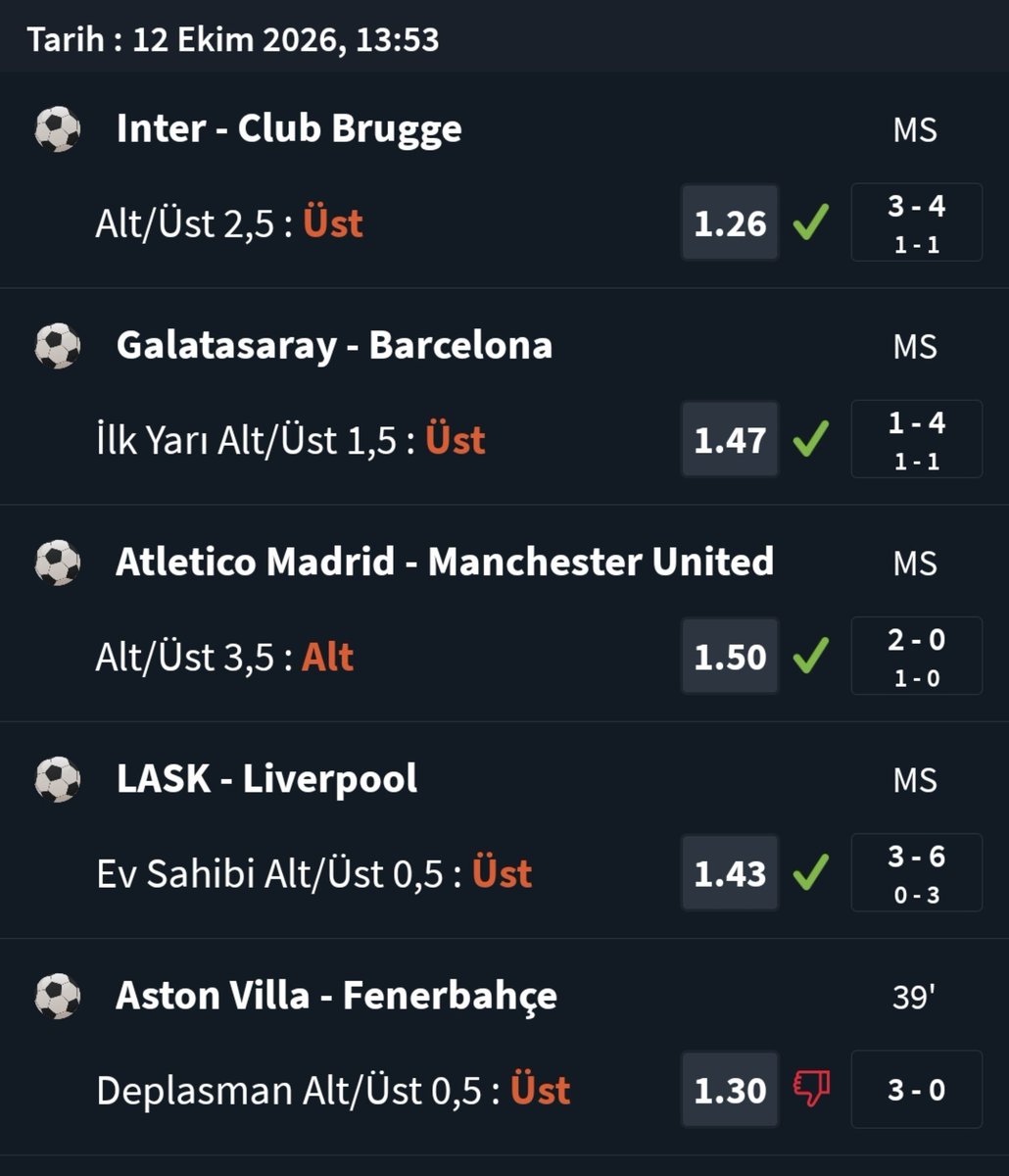Select the 1.30 odds button
Screen dimensions: 1009x1176
pyautogui.click(x=731, y=1090)
